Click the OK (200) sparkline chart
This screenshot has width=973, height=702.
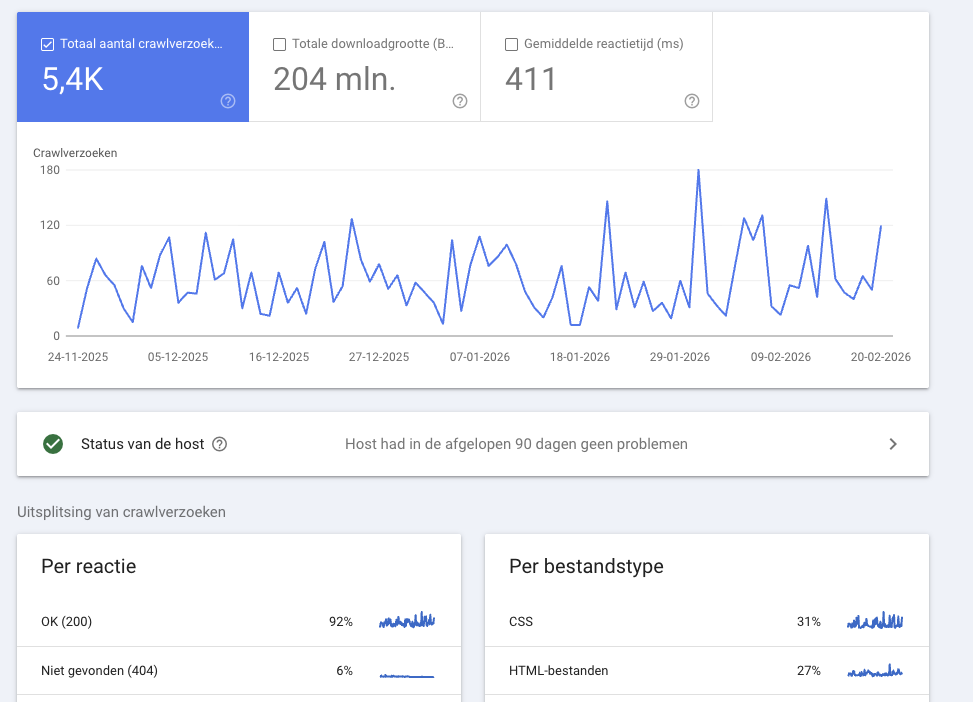click(407, 621)
